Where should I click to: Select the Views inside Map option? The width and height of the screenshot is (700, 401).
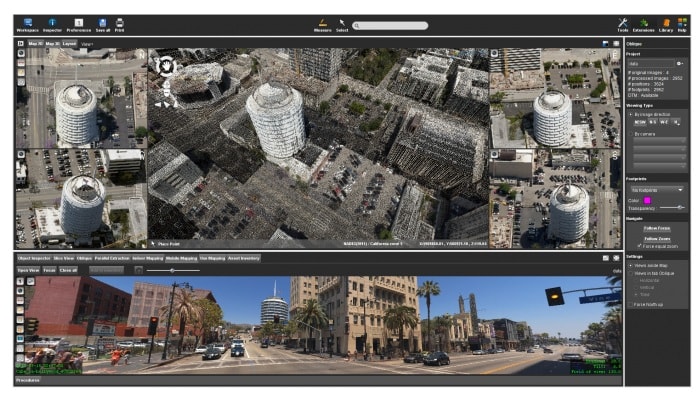pyautogui.click(x=631, y=265)
